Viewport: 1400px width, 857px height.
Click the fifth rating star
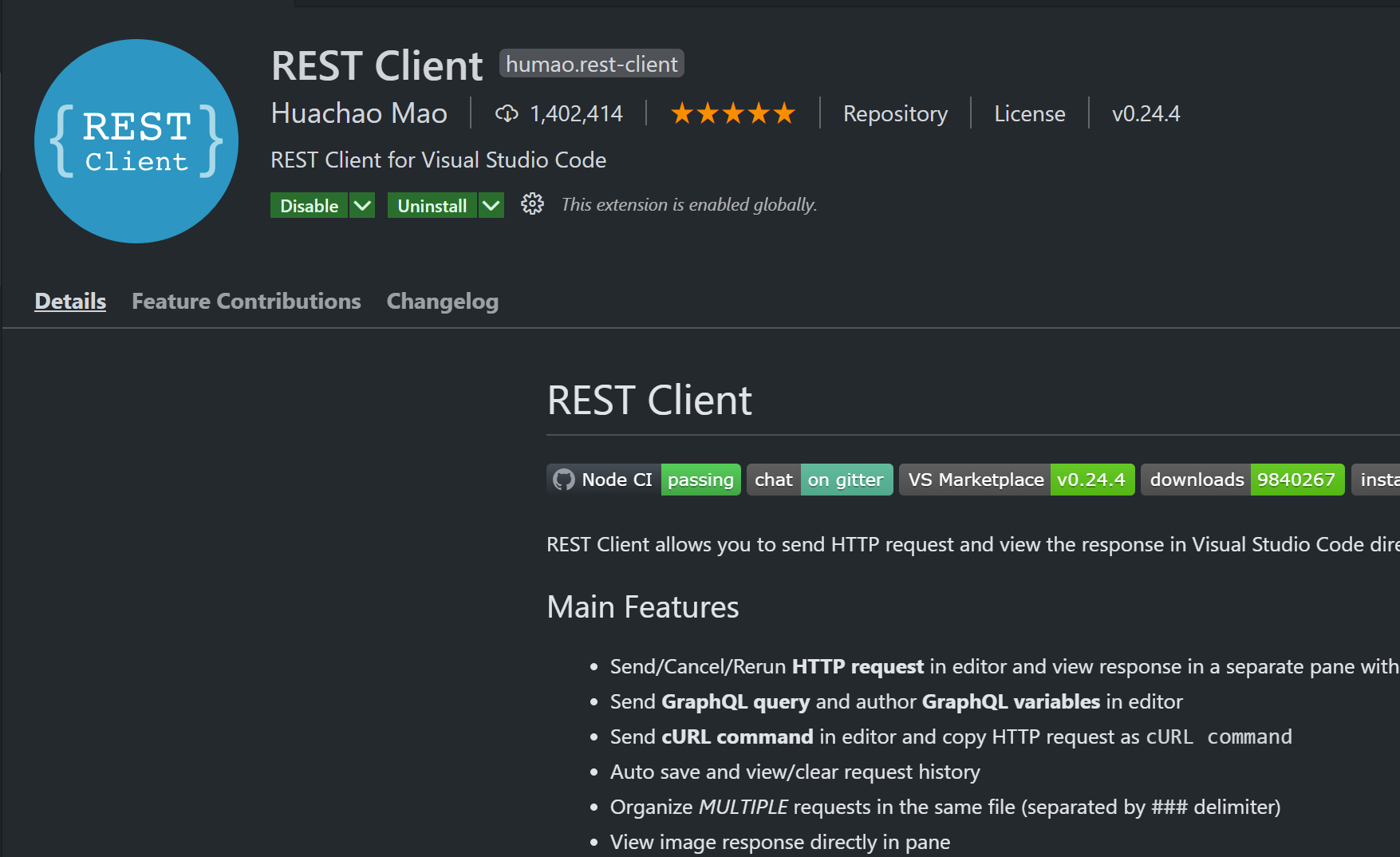[x=783, y=113]
